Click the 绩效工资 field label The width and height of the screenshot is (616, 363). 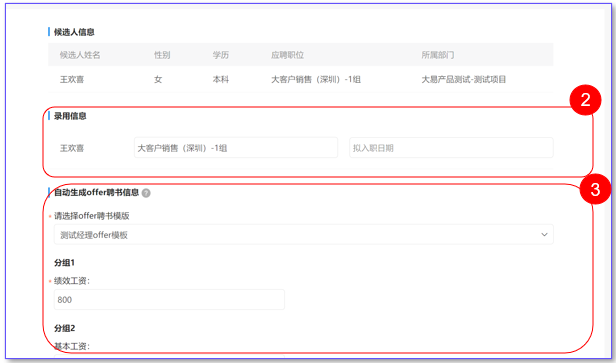point(72,281)
